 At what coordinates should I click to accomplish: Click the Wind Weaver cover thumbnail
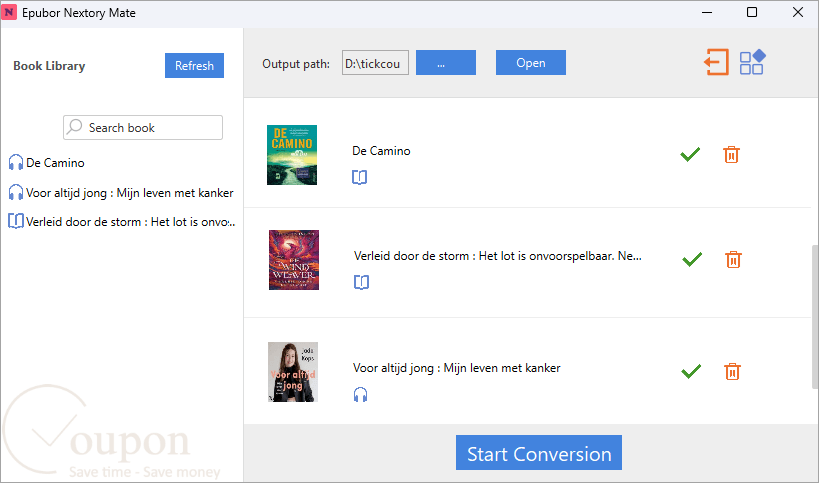(294, 260)
